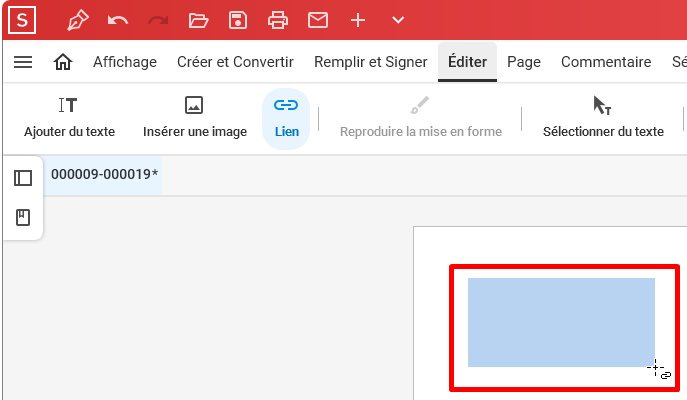
Task: Go to the Home screen icon
Action: [63, 62]
